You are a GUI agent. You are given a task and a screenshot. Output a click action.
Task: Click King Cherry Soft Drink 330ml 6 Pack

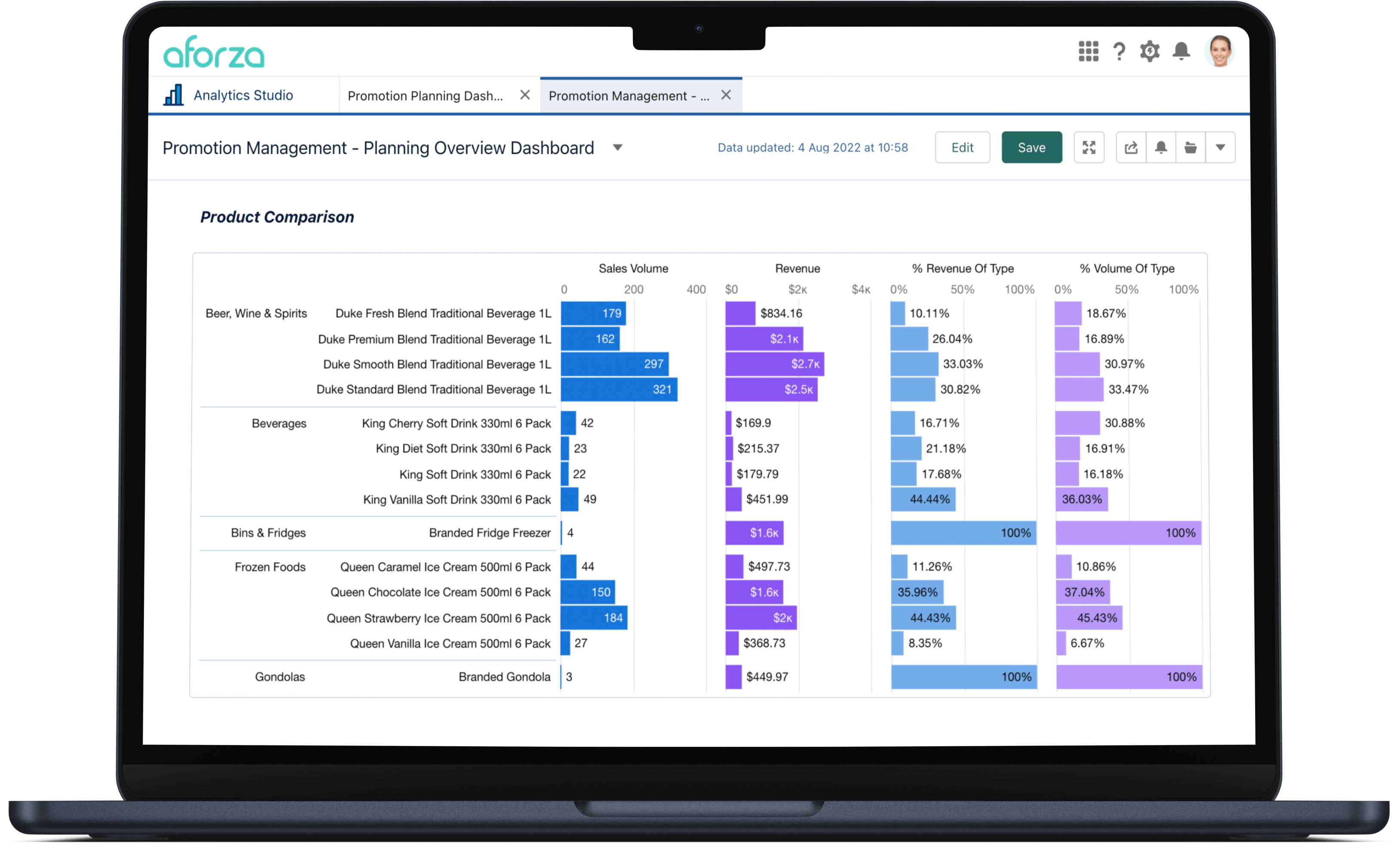pyautogui.click(x=456, y=423)
